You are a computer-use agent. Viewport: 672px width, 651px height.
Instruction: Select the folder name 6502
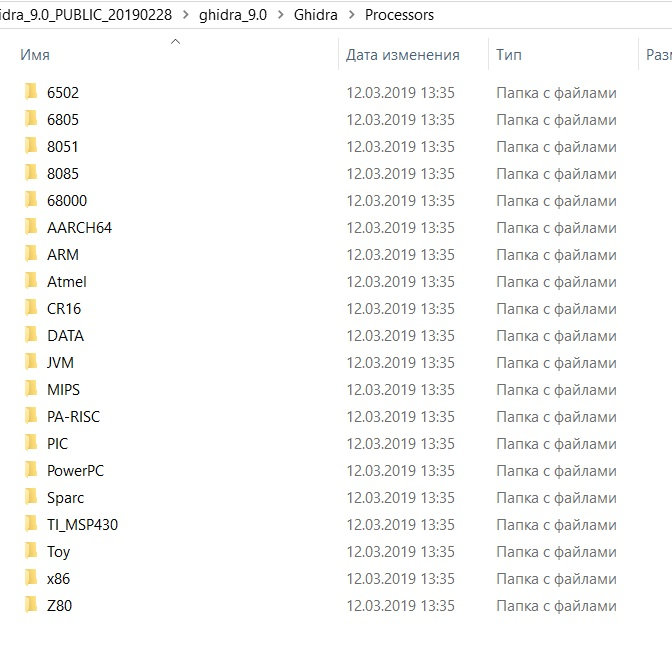click(x=63, y=93)
